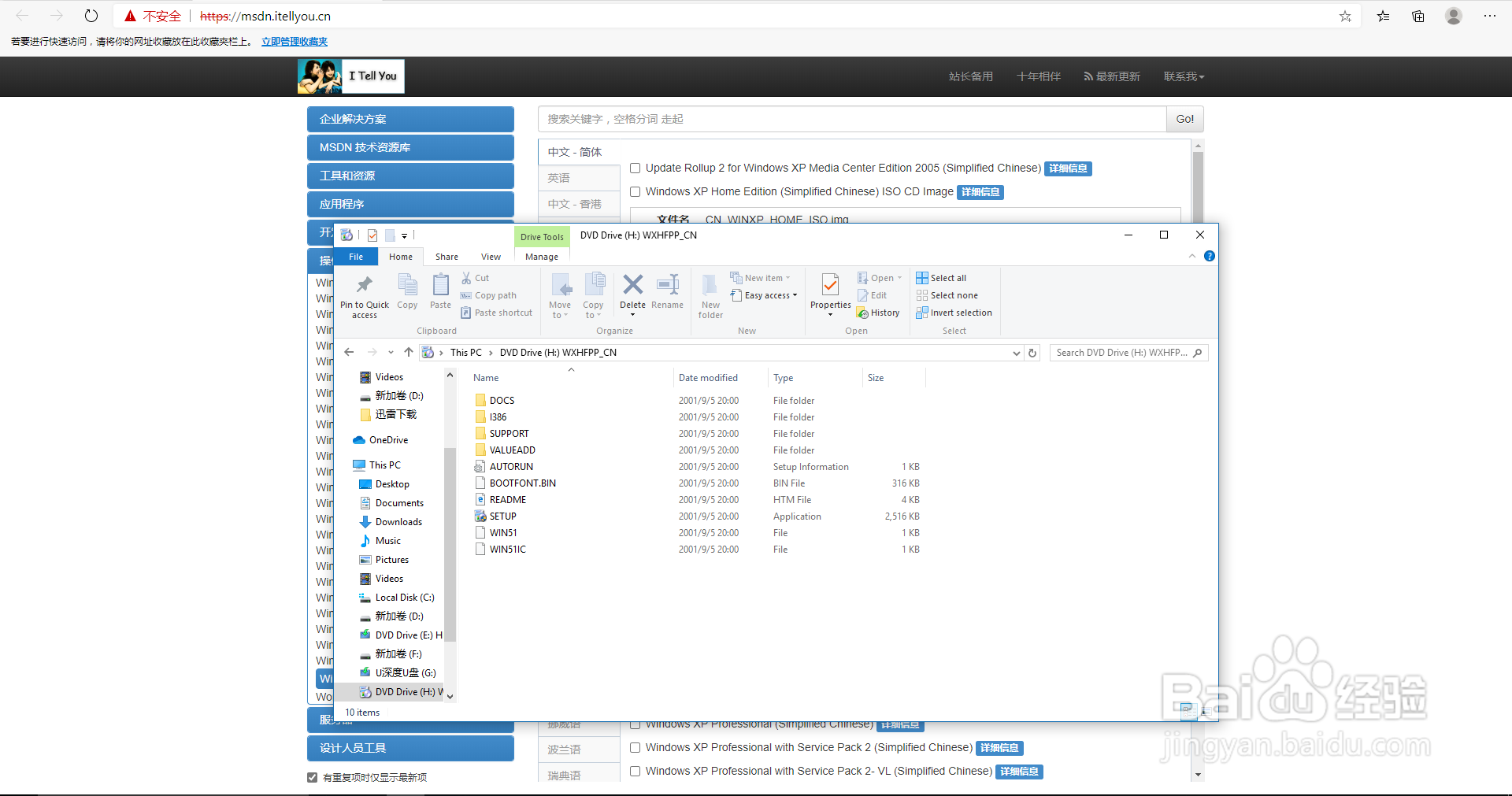
Task: Switch to the Manage ribbon tab
Action: (542, 257)
